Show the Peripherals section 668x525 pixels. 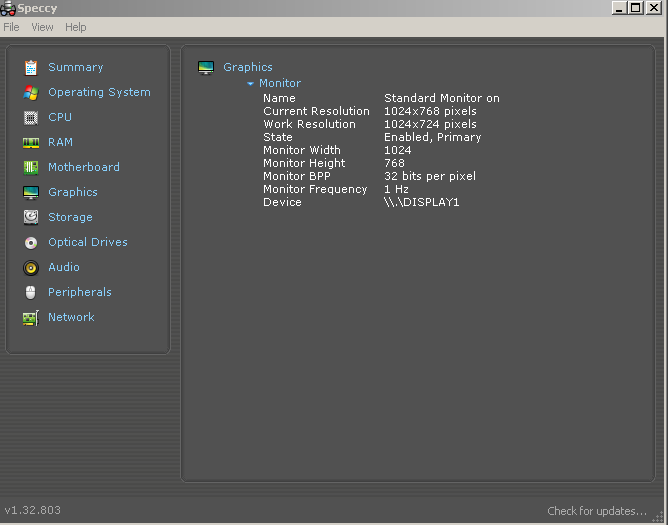point(80,292)
